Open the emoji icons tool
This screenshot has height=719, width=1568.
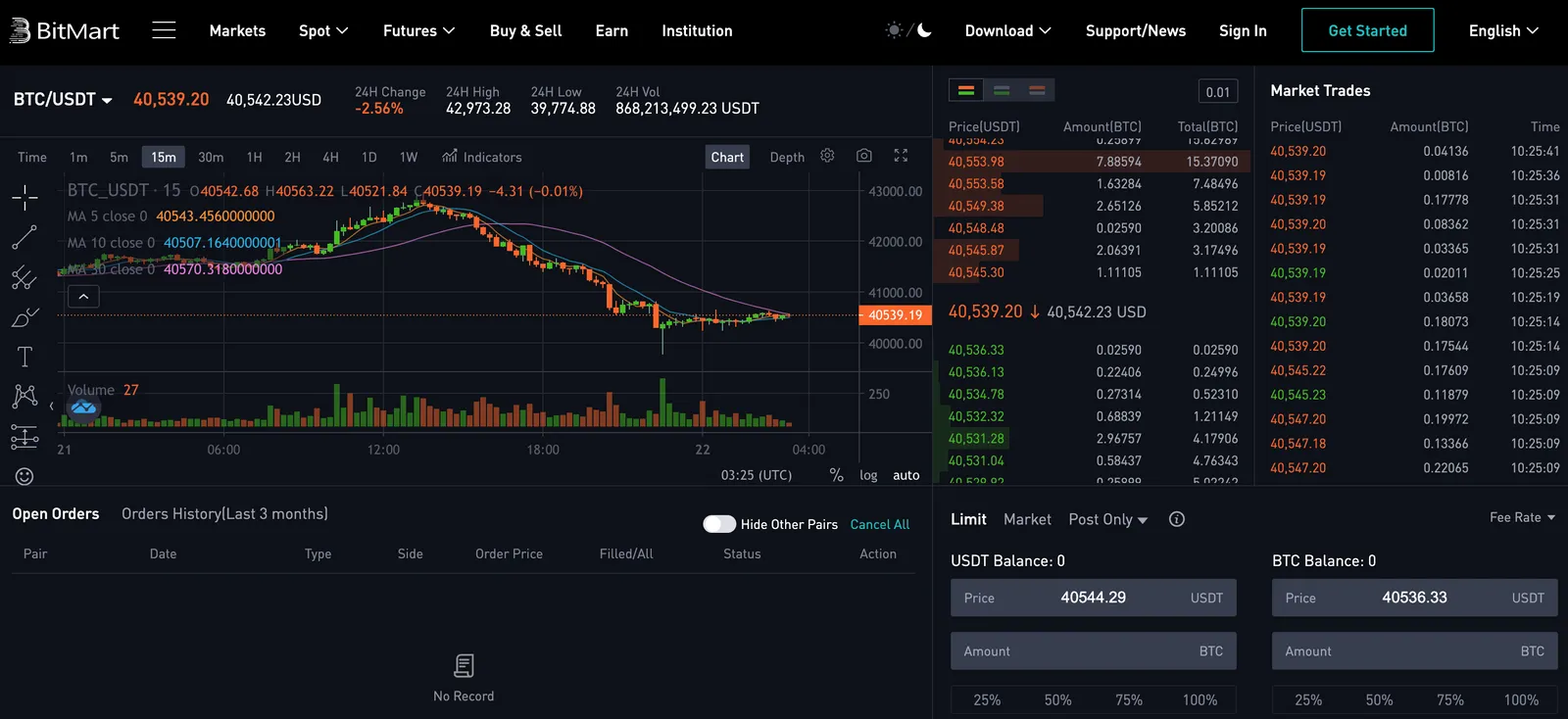coord(24,476)
